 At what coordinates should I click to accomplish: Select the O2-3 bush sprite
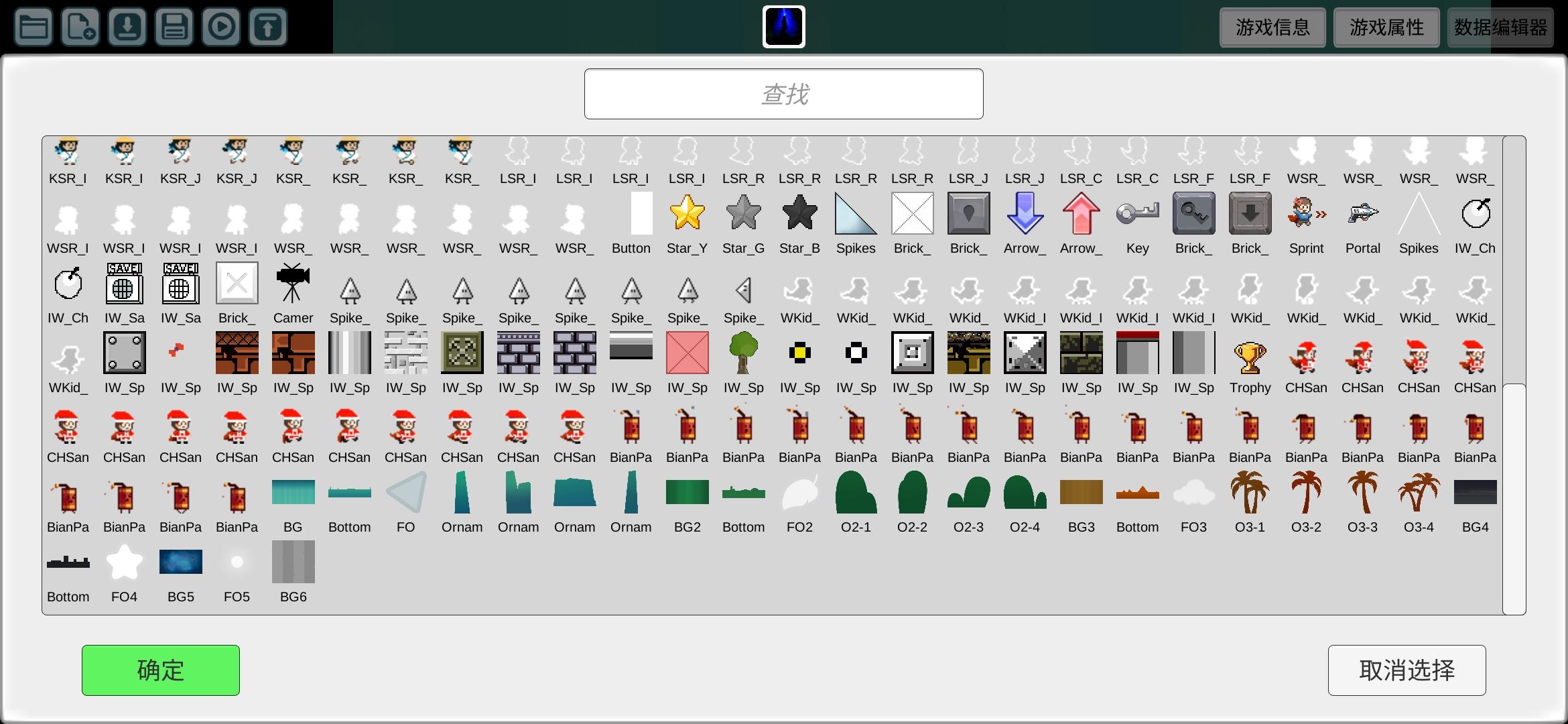coord(969,492)
